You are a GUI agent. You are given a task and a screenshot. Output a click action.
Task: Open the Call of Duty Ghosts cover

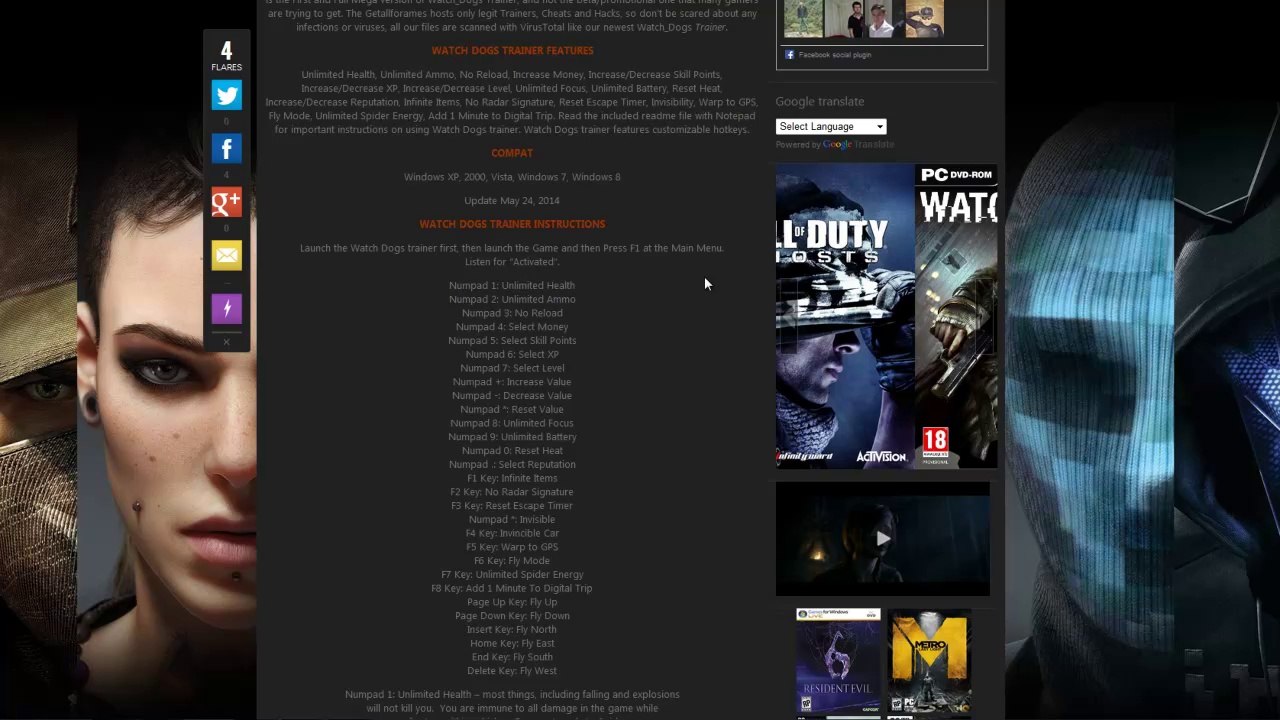pyautogui.click(x=845, y=316)
